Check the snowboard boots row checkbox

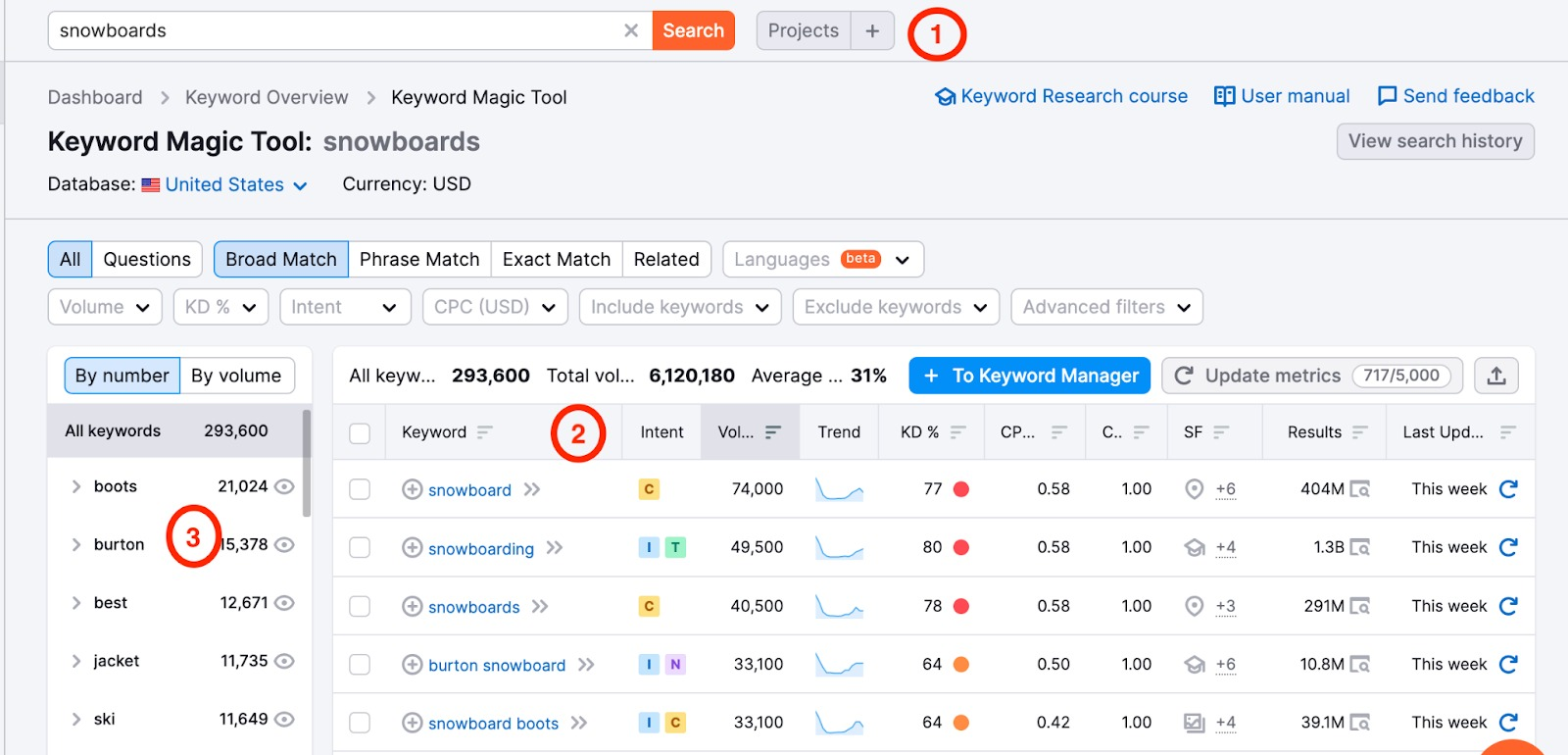[360, 723]
